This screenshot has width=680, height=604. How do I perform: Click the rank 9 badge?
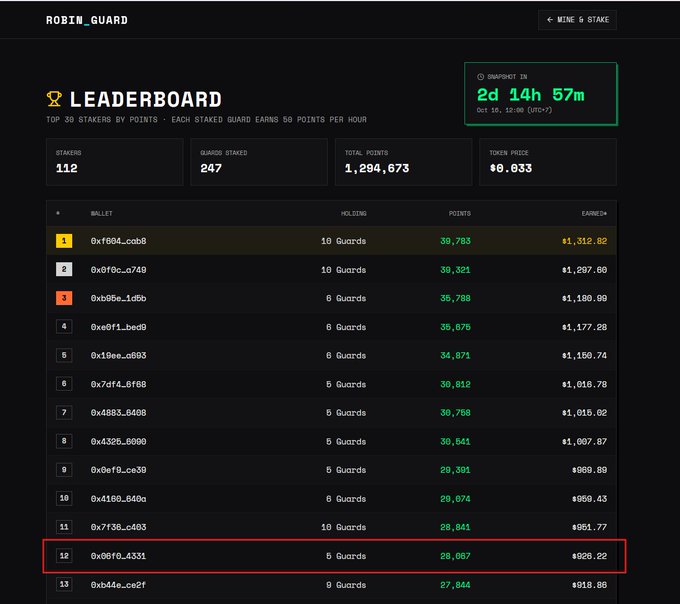64,470
